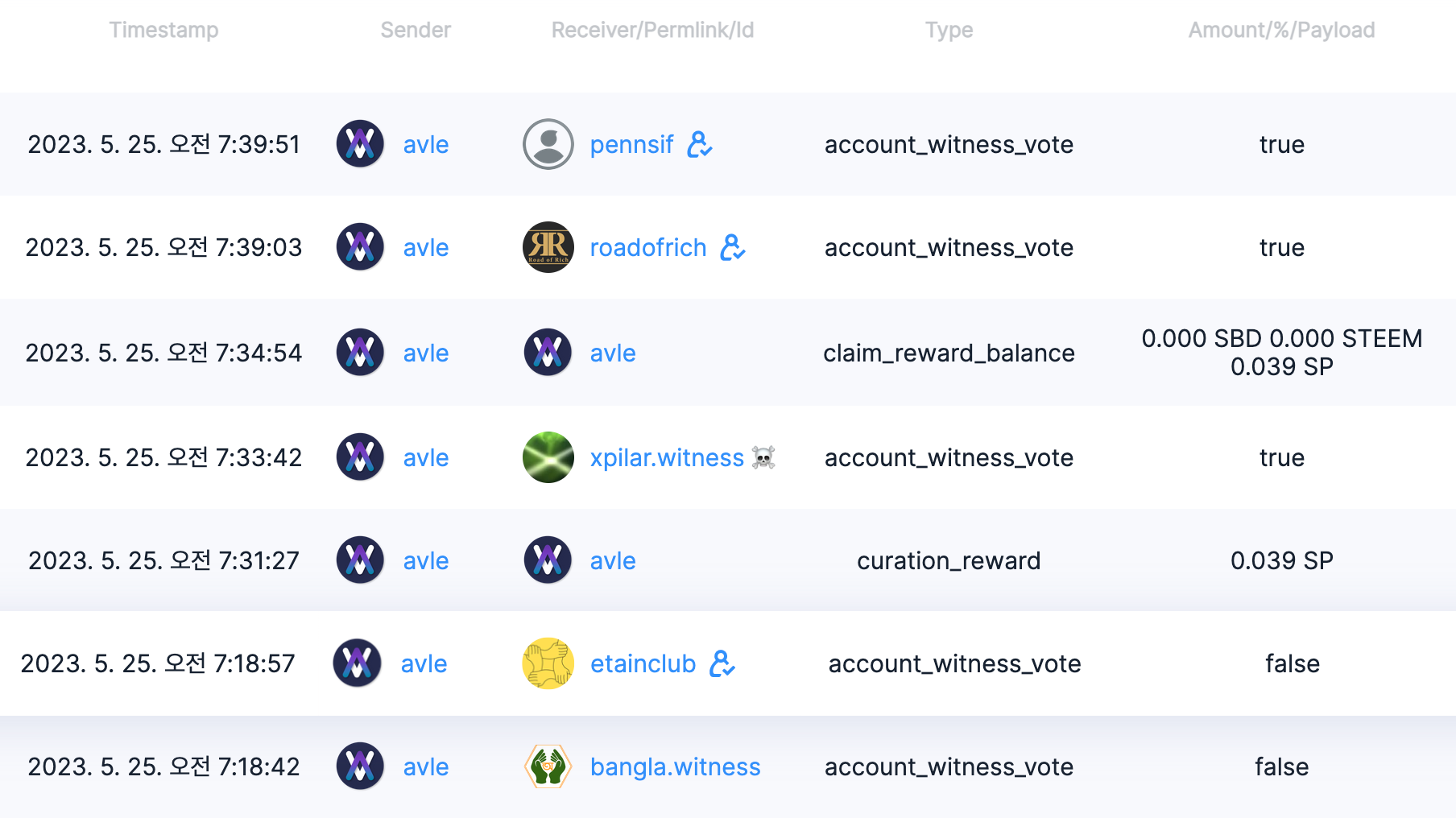The height and width of the screenshot is (818, 1456).
Task: Click the verified-user icon beside roadofrich
Action: click(x=732, y=248)
